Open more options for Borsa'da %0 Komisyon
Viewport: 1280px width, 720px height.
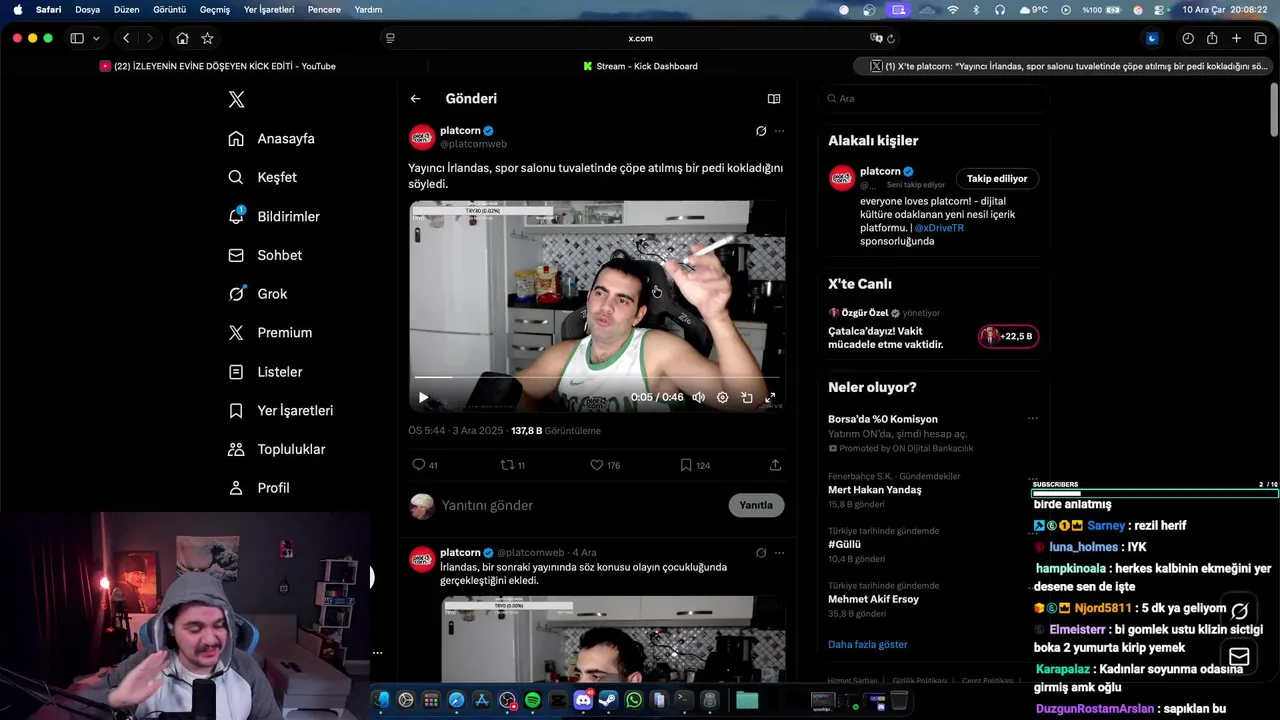pyautogui.click(x=1032, y=419)
